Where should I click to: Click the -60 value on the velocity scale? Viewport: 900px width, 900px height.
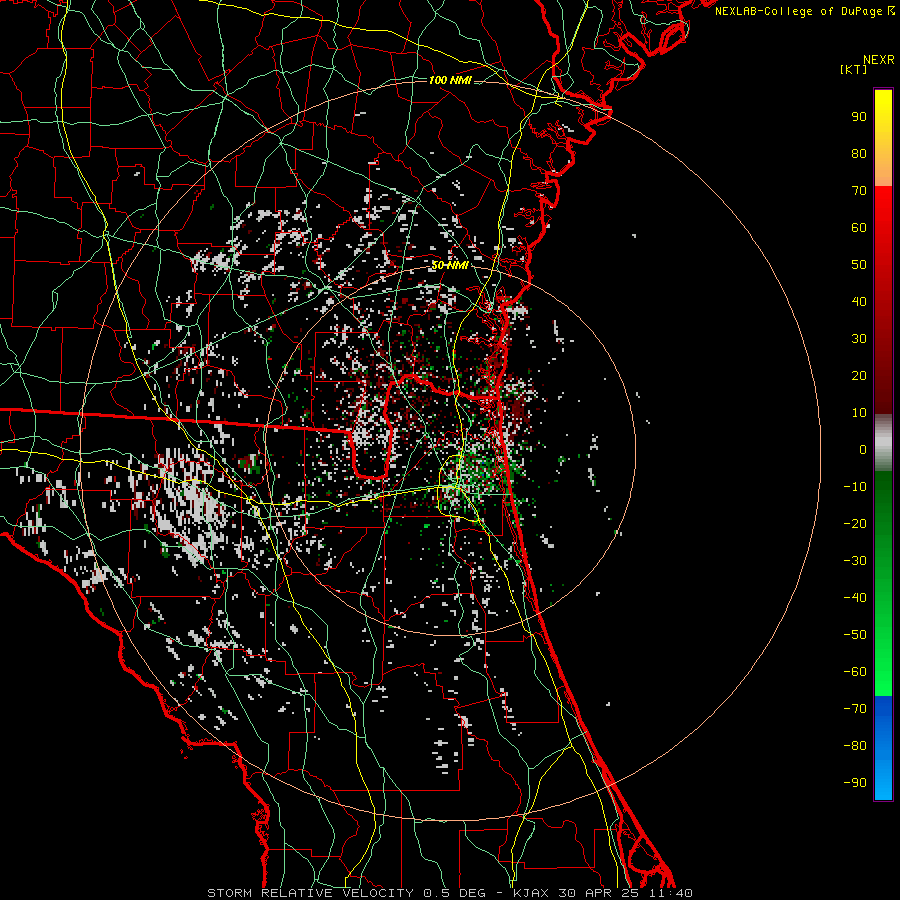855,672
